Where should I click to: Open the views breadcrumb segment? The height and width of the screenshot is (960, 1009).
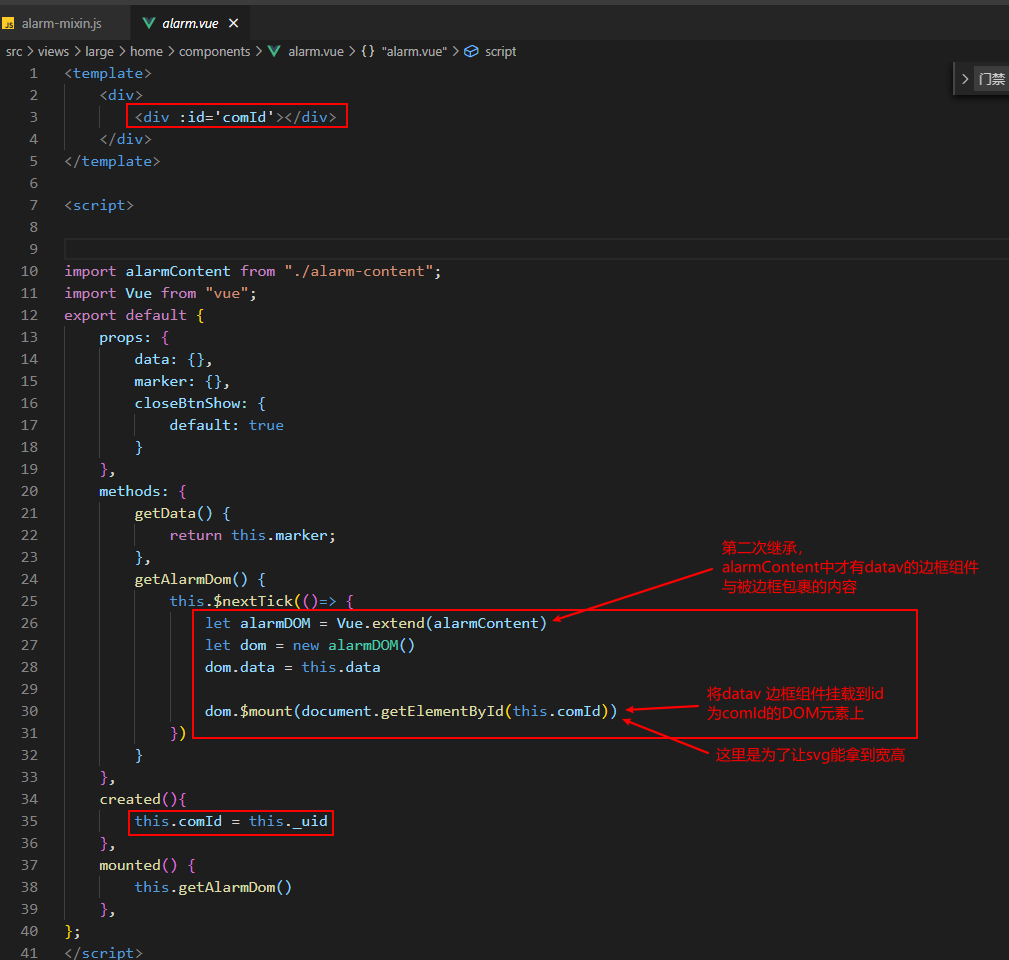click(53, 51)
